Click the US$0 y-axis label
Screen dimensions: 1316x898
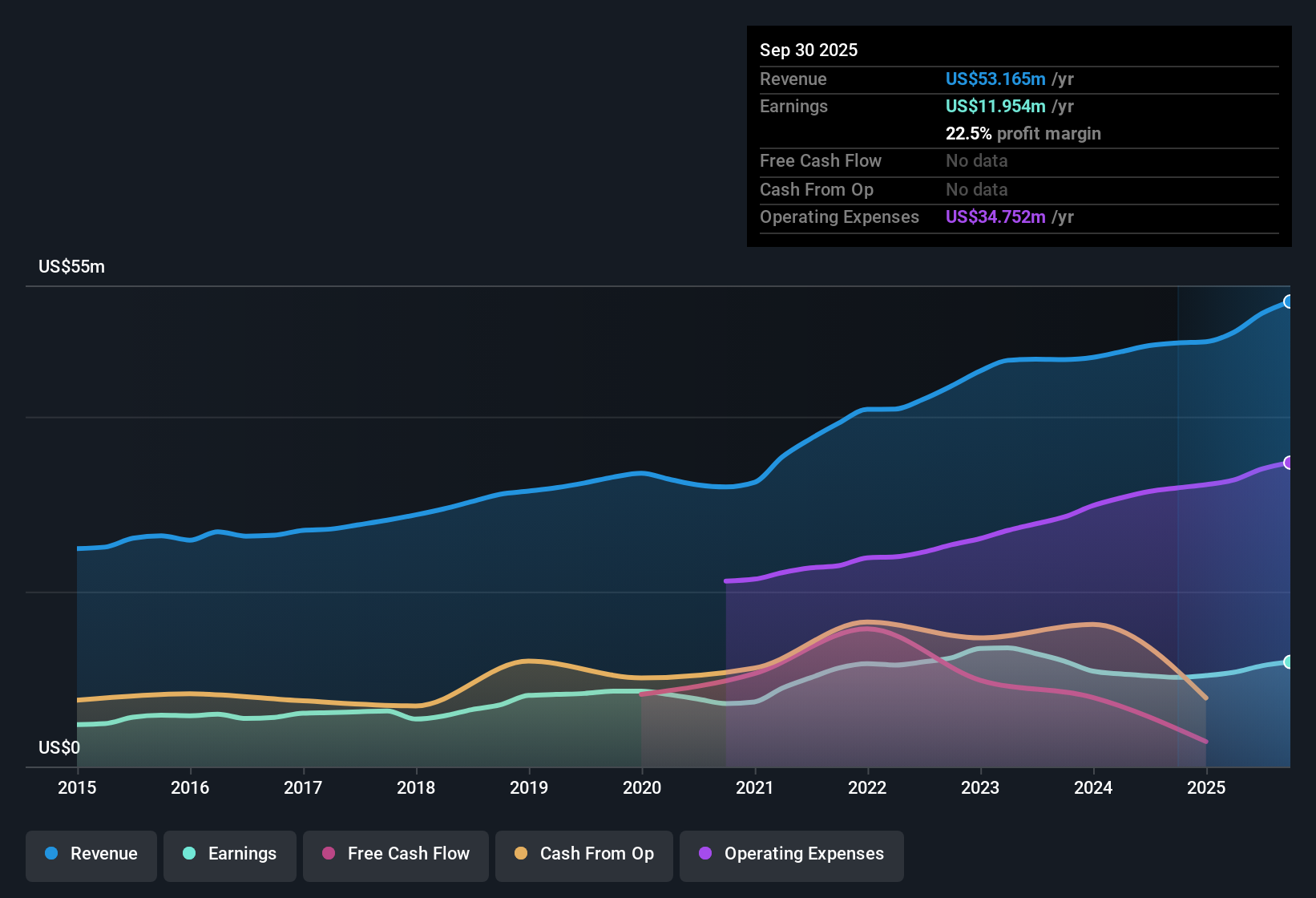coord(59,747)
